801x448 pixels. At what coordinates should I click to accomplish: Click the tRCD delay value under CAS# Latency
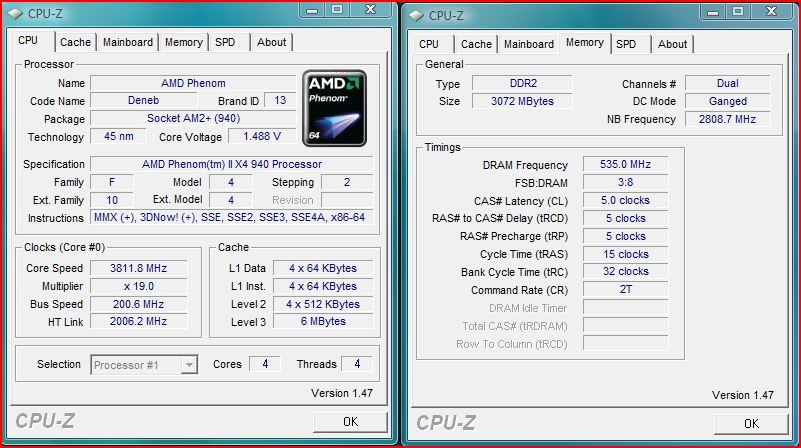pos(625,218)
